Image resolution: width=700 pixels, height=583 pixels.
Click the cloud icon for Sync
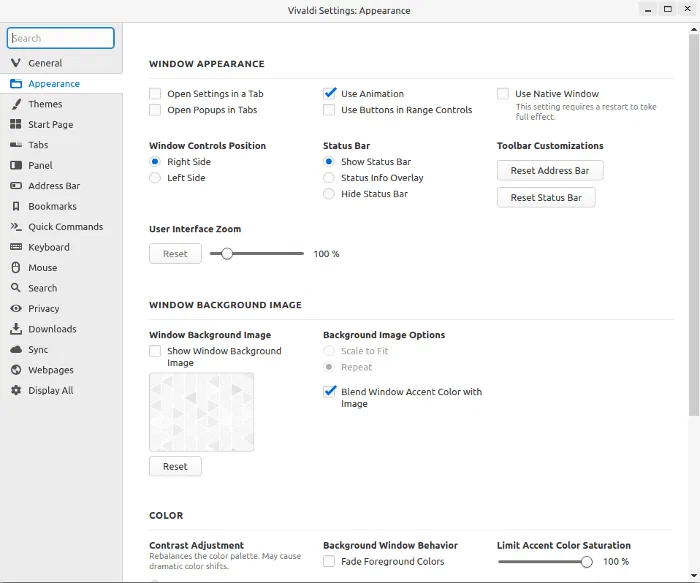pyautogui.click(x=16, y=349)
